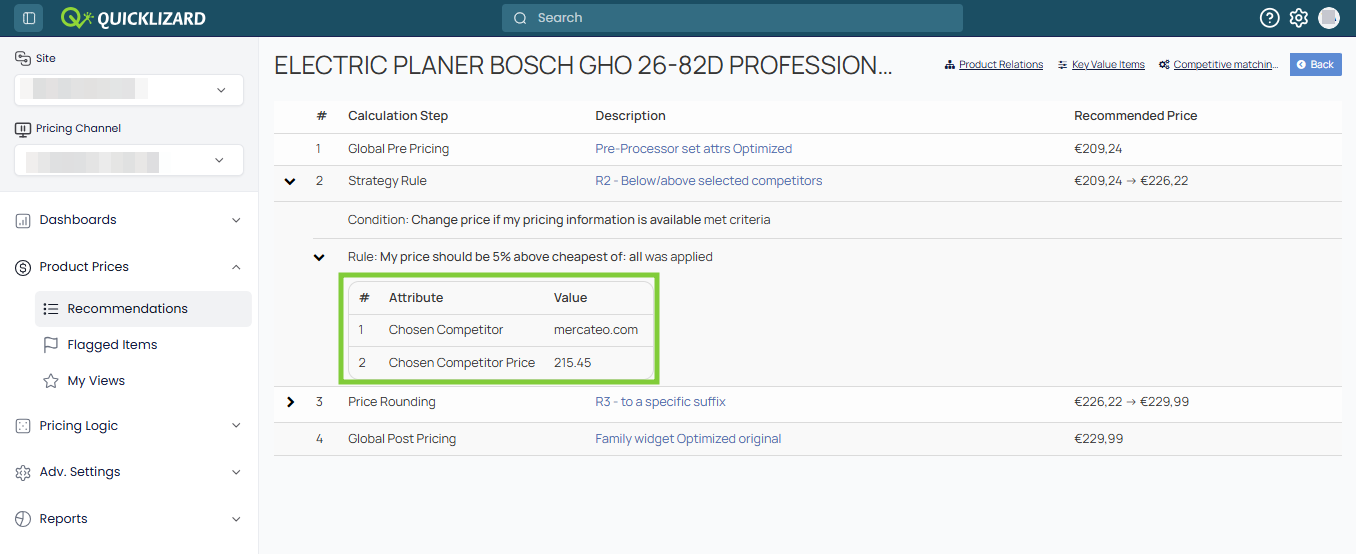
Task: Click the QuickLizard logo
Action: pyautogui.click(x=133, y=18)
